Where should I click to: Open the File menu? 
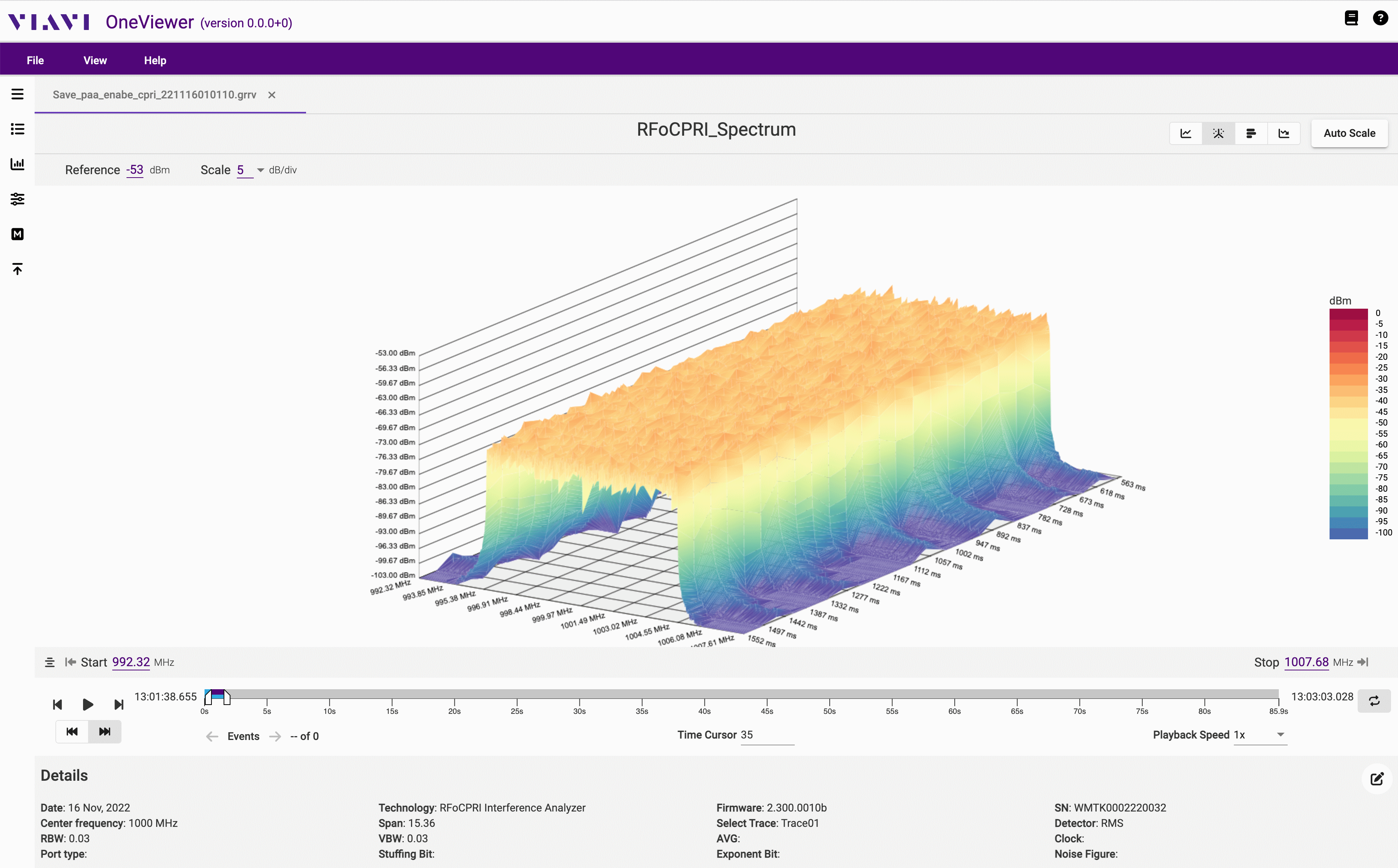pos(35,60)
